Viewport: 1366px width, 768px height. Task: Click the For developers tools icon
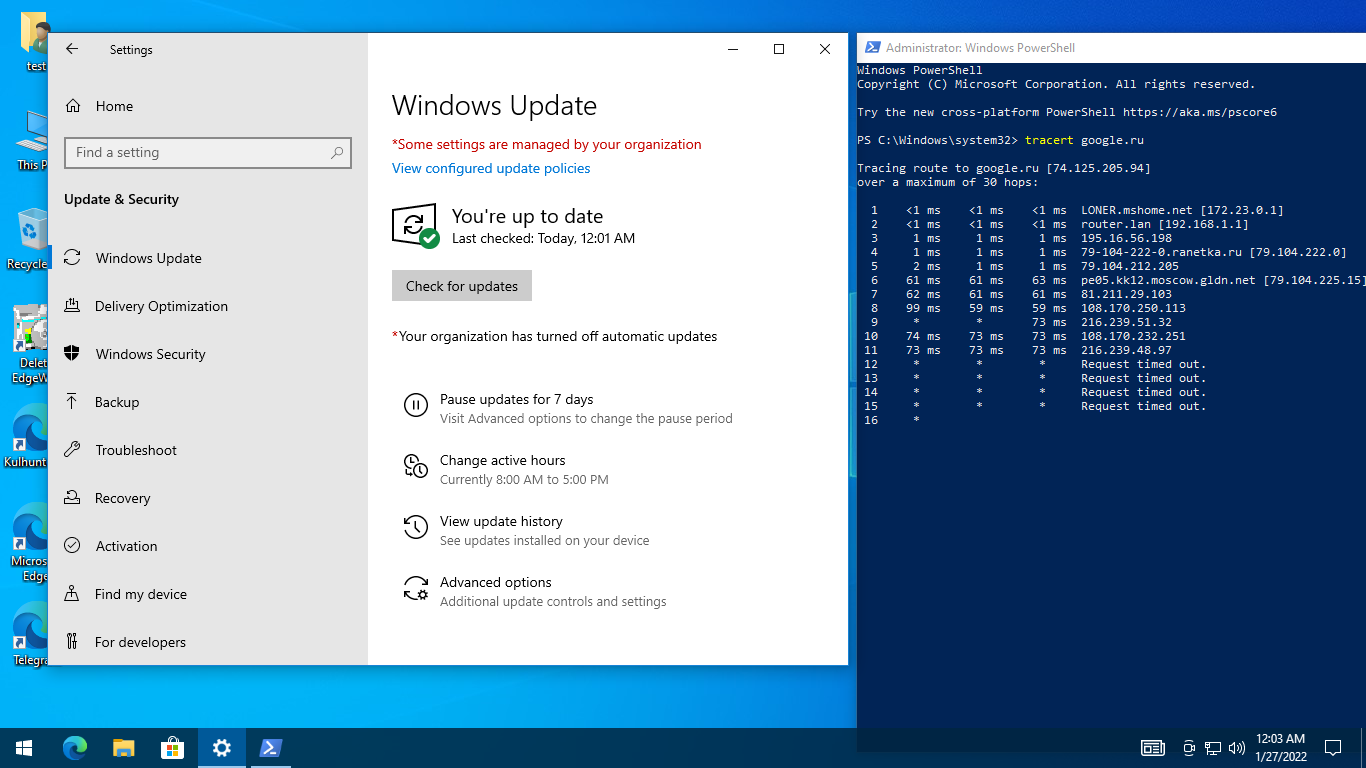click(x=72, y=642)
